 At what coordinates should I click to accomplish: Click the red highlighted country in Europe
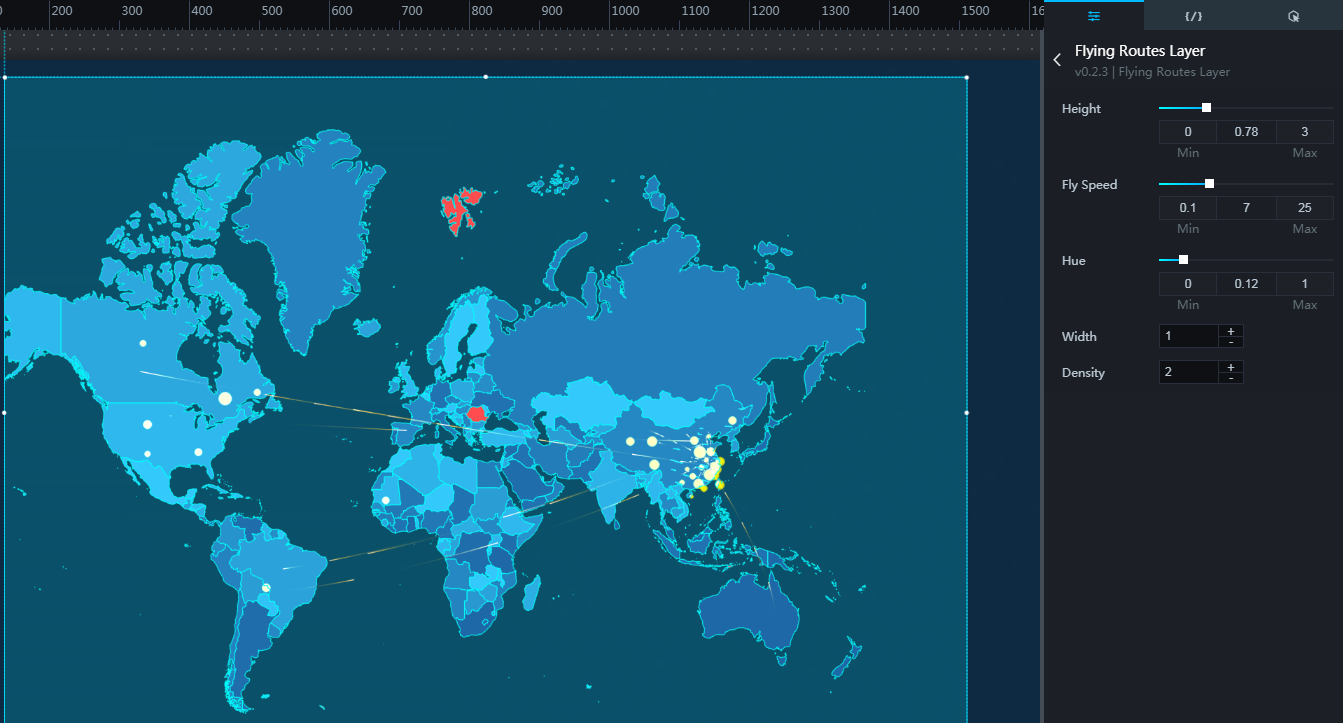477,413
